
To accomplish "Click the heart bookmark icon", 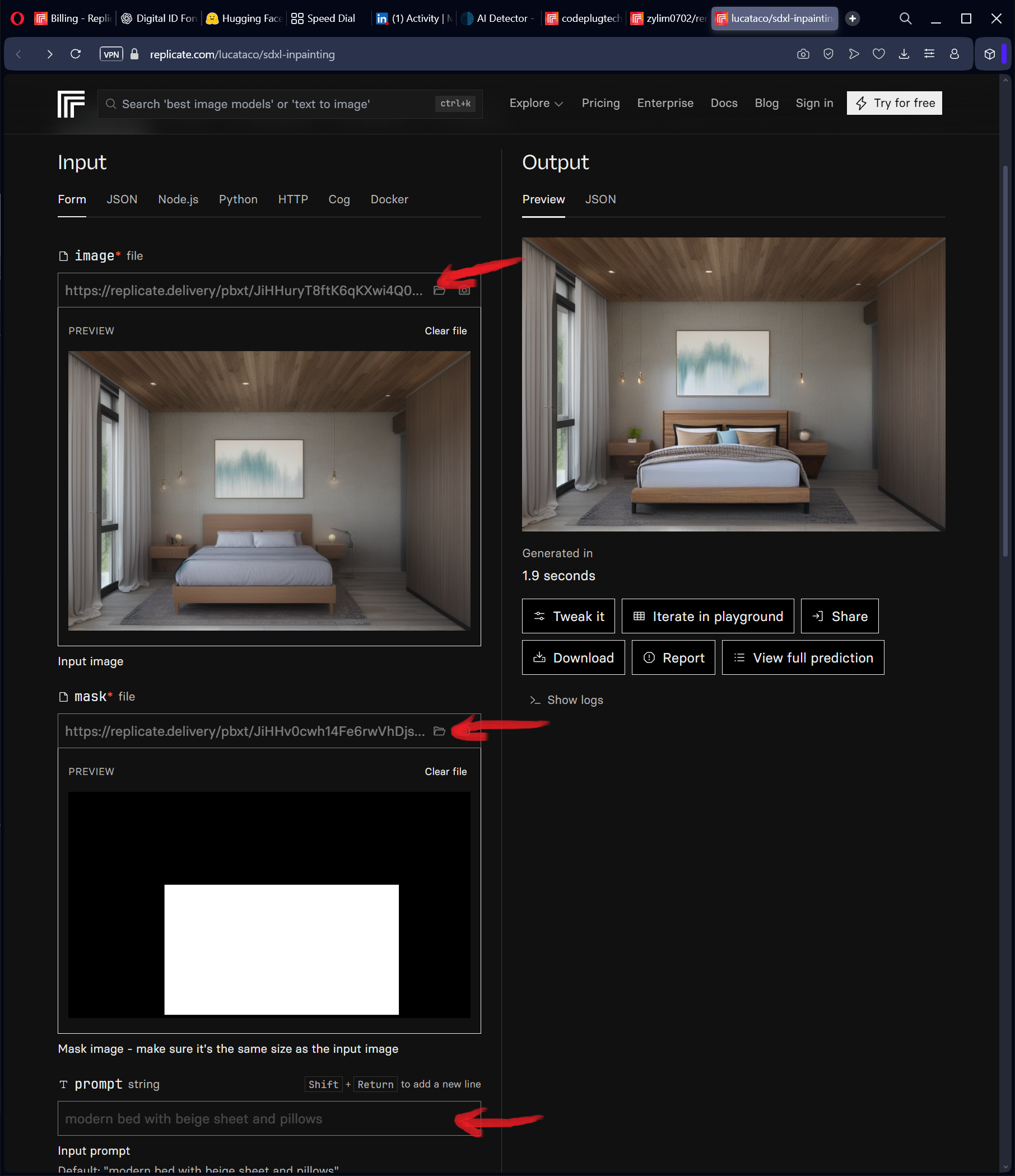I will tap(878, 54).
